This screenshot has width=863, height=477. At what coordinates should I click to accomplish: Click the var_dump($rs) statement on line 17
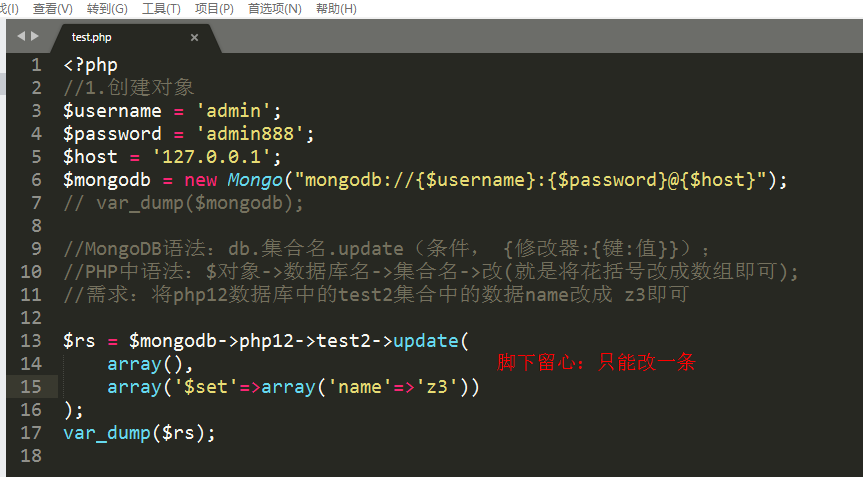tap(139, 433)
